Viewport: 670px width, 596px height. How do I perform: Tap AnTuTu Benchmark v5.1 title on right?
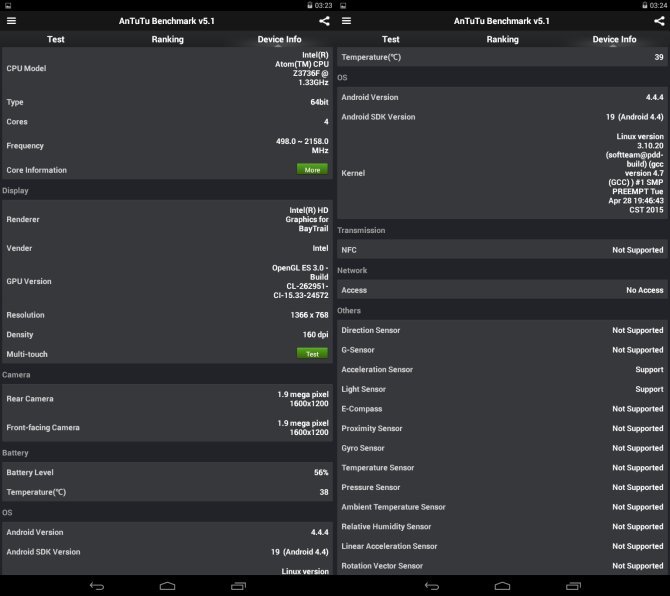[x=502, y=21]
